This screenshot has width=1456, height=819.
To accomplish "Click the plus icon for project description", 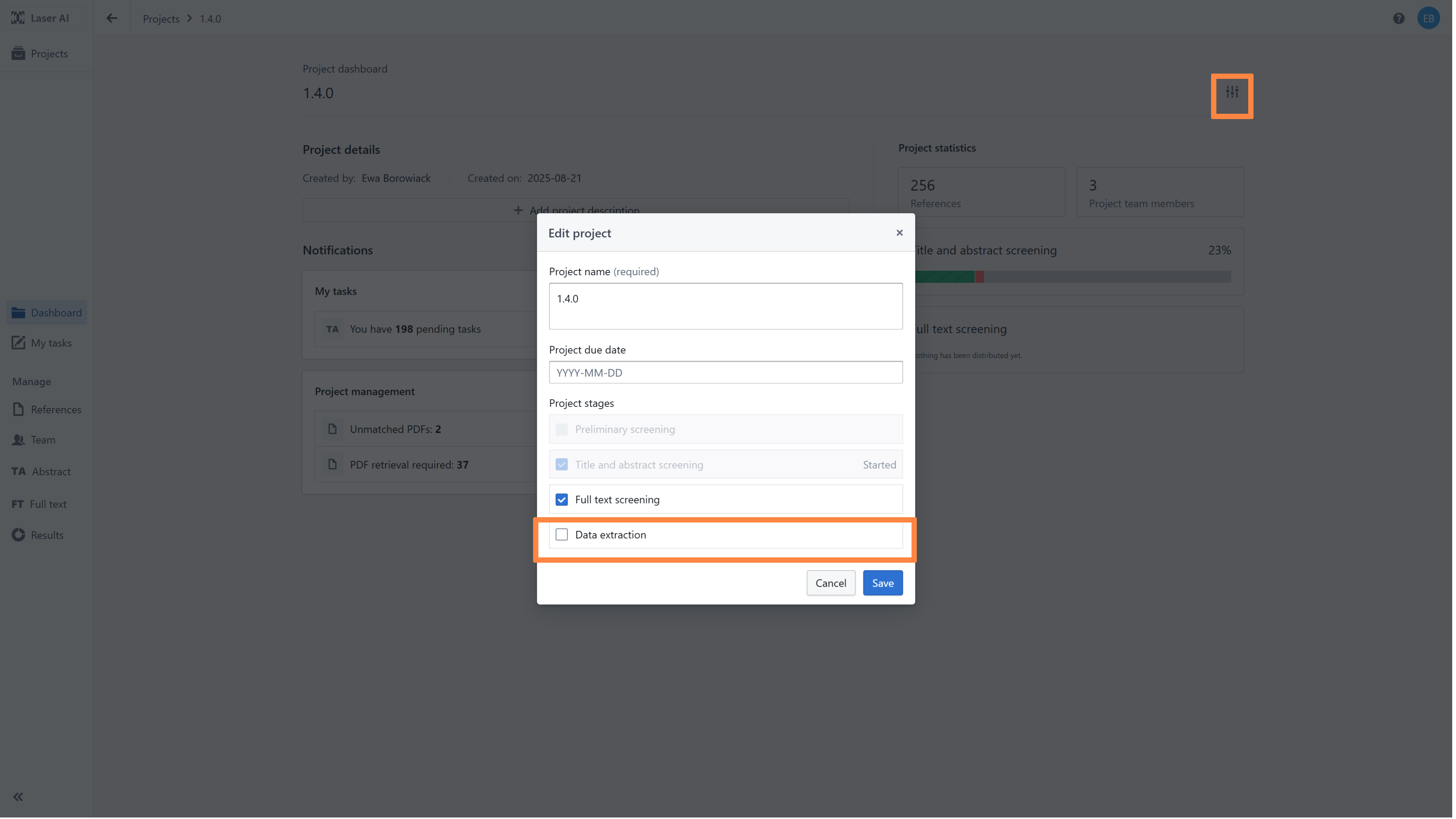I will 518,211.
